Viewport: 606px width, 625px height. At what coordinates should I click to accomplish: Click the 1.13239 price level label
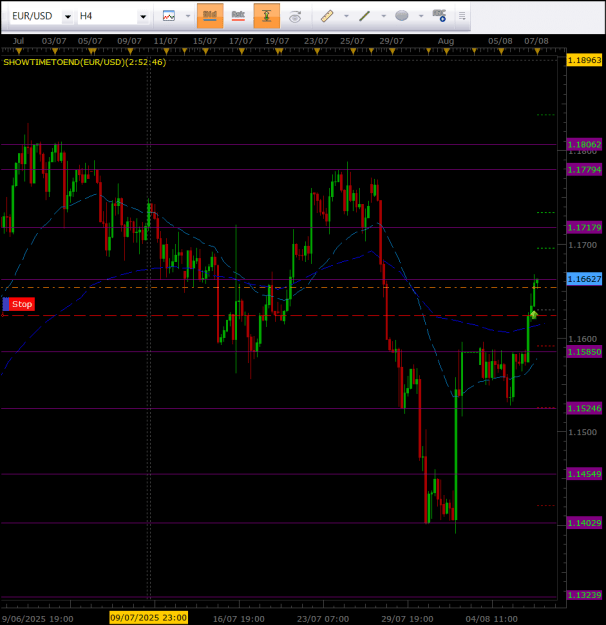click(x=584, y=595)
